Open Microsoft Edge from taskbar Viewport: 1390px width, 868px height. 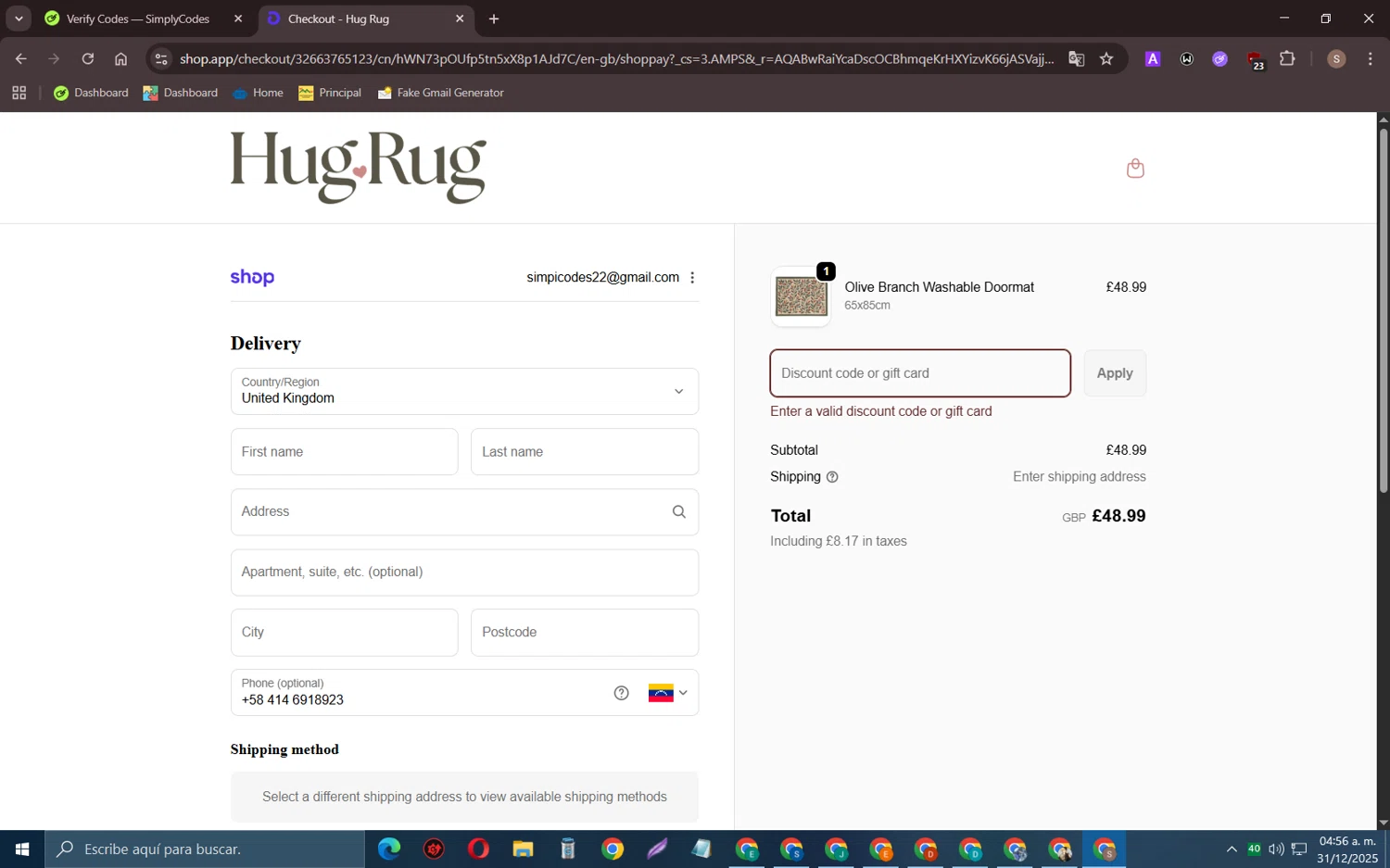coord(389,849)
